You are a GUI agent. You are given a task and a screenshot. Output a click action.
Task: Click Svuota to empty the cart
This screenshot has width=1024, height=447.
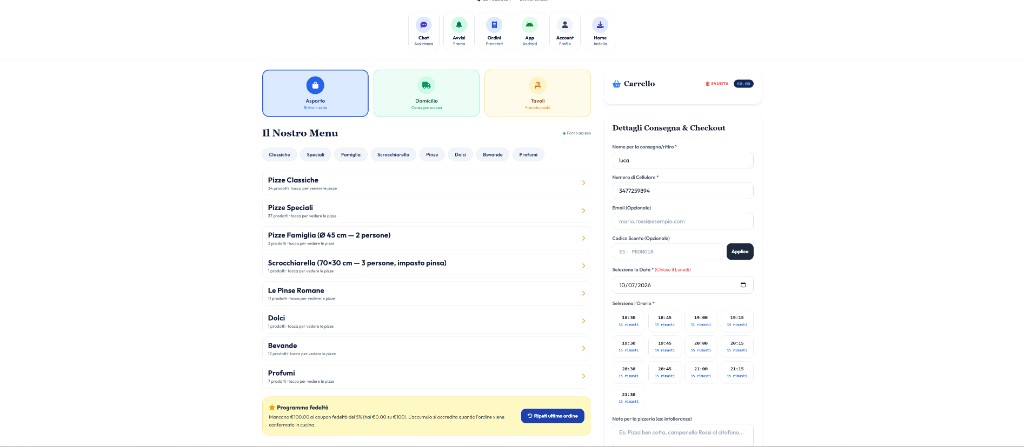717,84
